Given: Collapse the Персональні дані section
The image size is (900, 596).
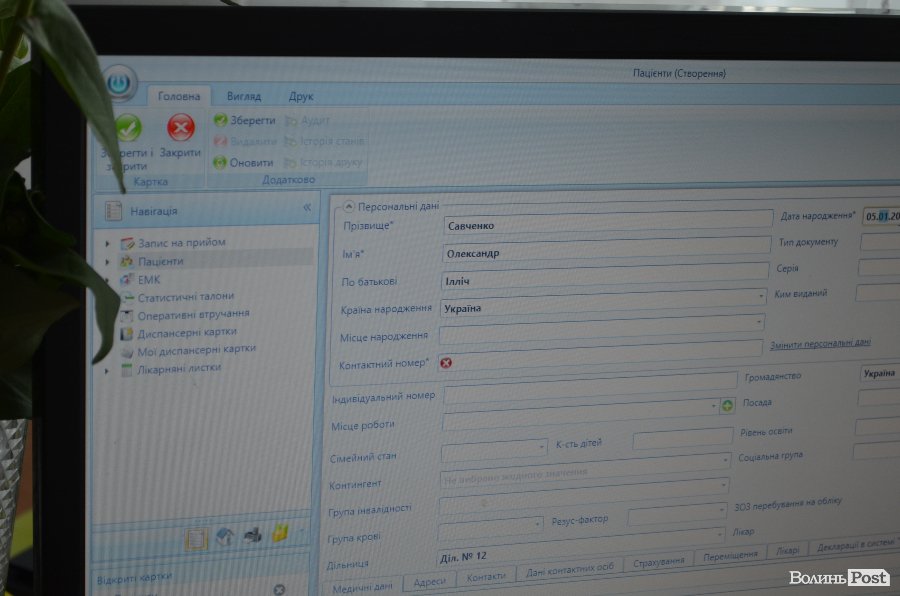Looking at the screenshot, I should coord(348,207).
